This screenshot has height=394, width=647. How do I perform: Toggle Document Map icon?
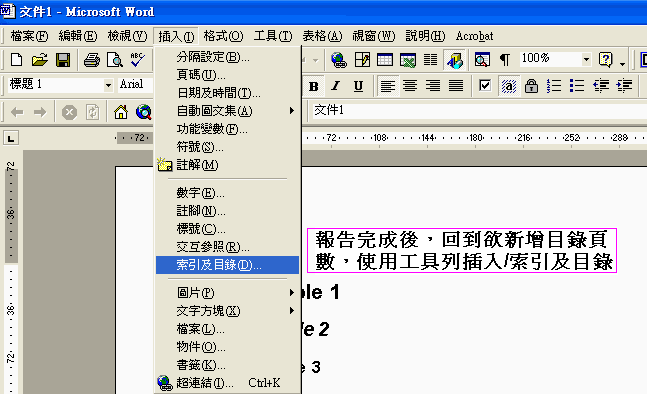click(482, 60)
